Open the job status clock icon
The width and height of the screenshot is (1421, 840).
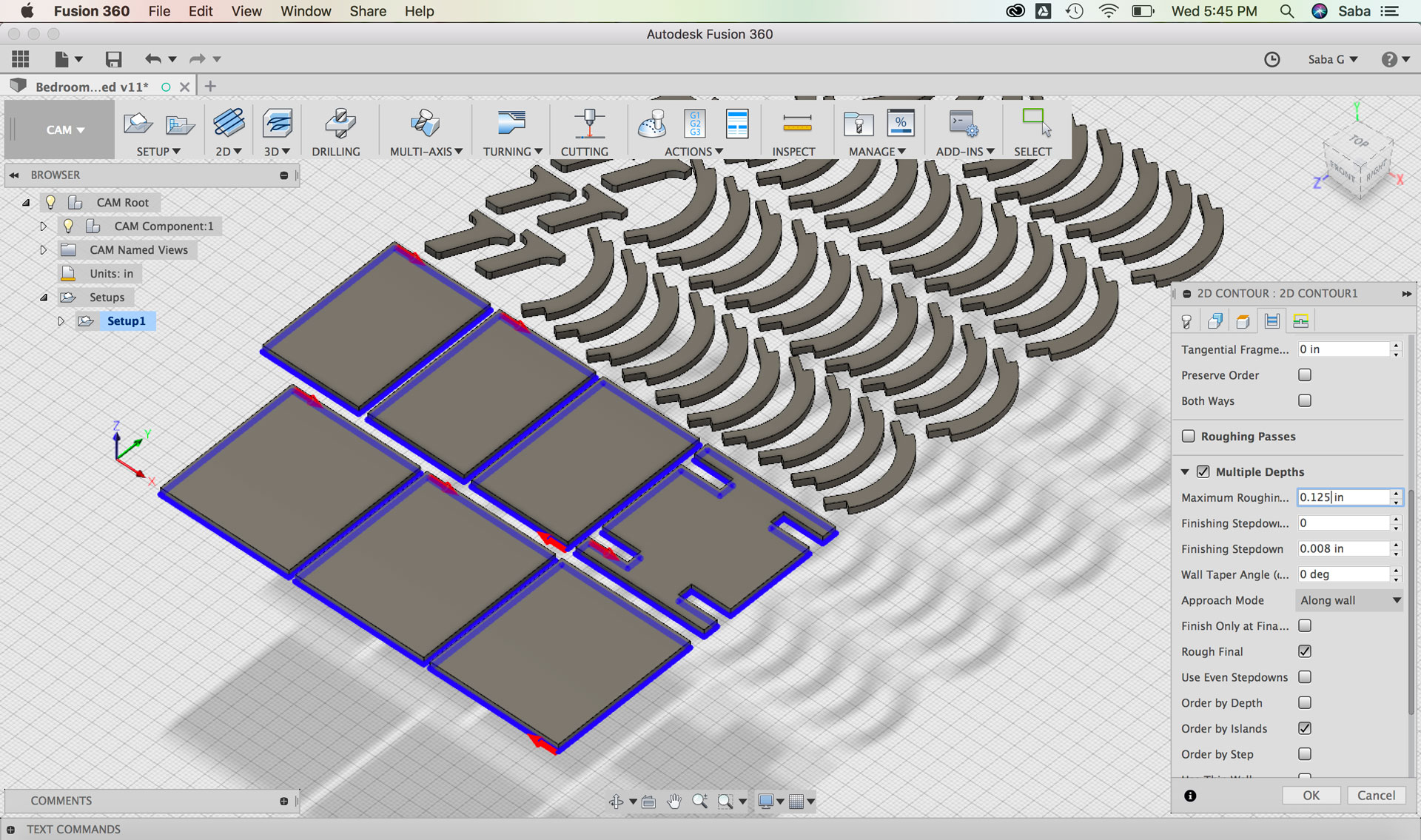(1271, 59)
